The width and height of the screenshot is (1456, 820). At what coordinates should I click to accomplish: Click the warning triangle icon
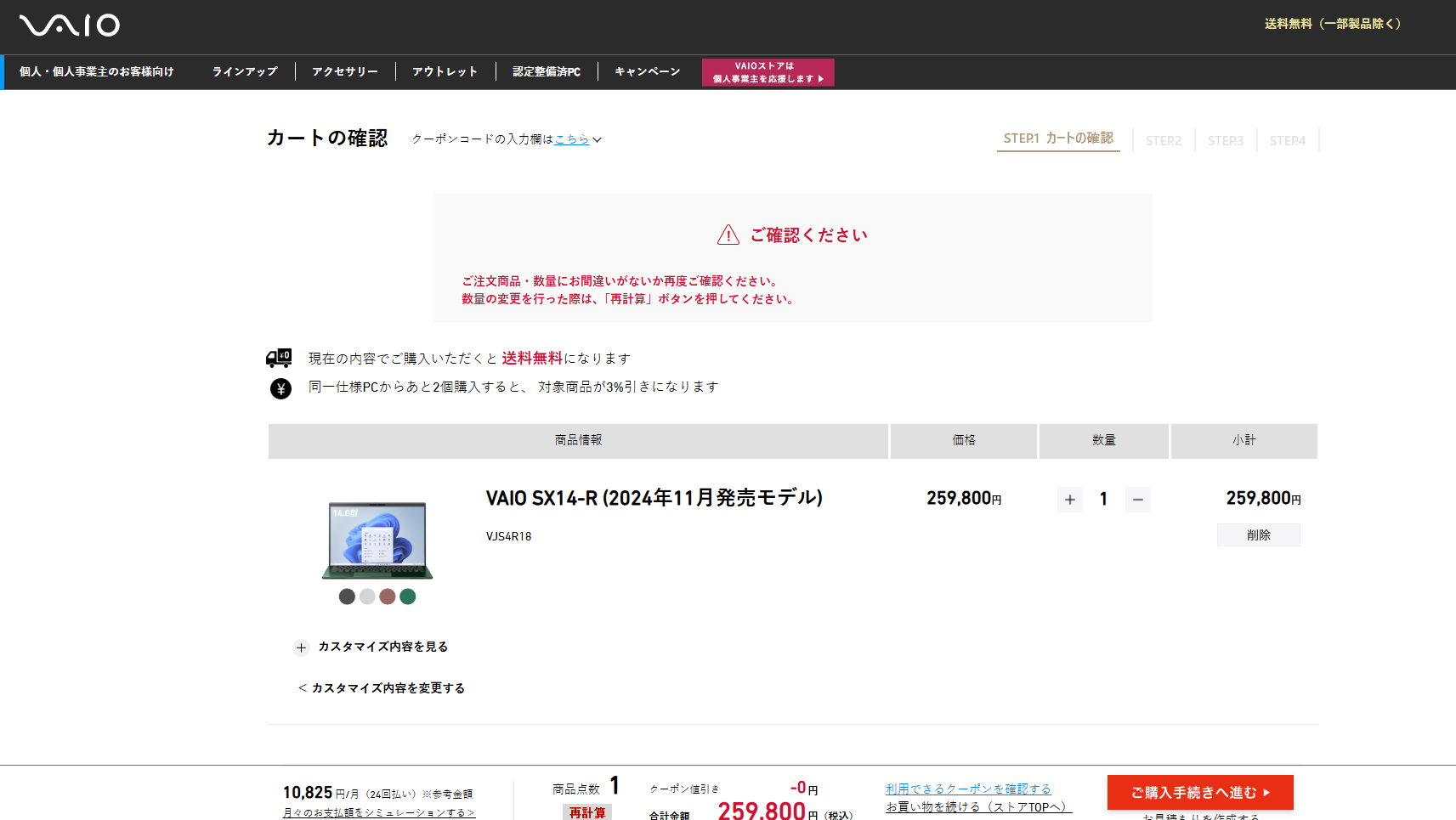pos(728,235)
